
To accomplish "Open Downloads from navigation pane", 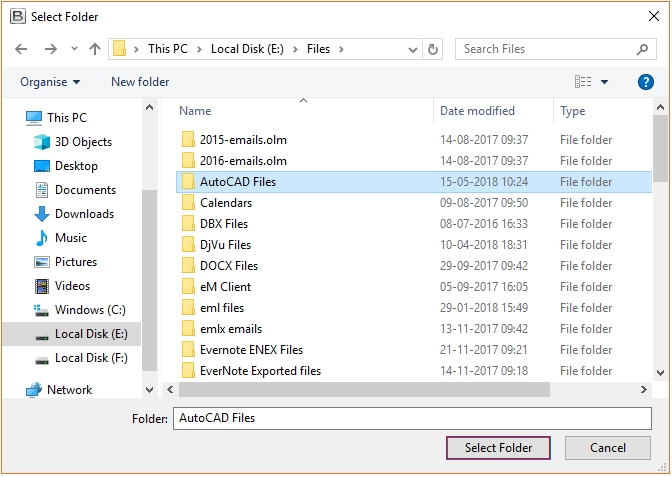I will [84, 214].
